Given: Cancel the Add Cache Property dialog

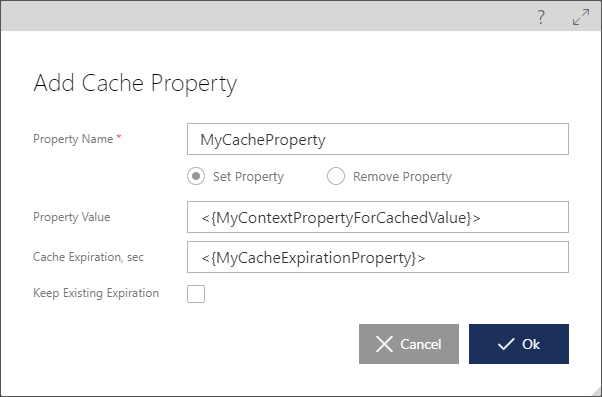Looking at the screenshot, I should pos(409,344).
